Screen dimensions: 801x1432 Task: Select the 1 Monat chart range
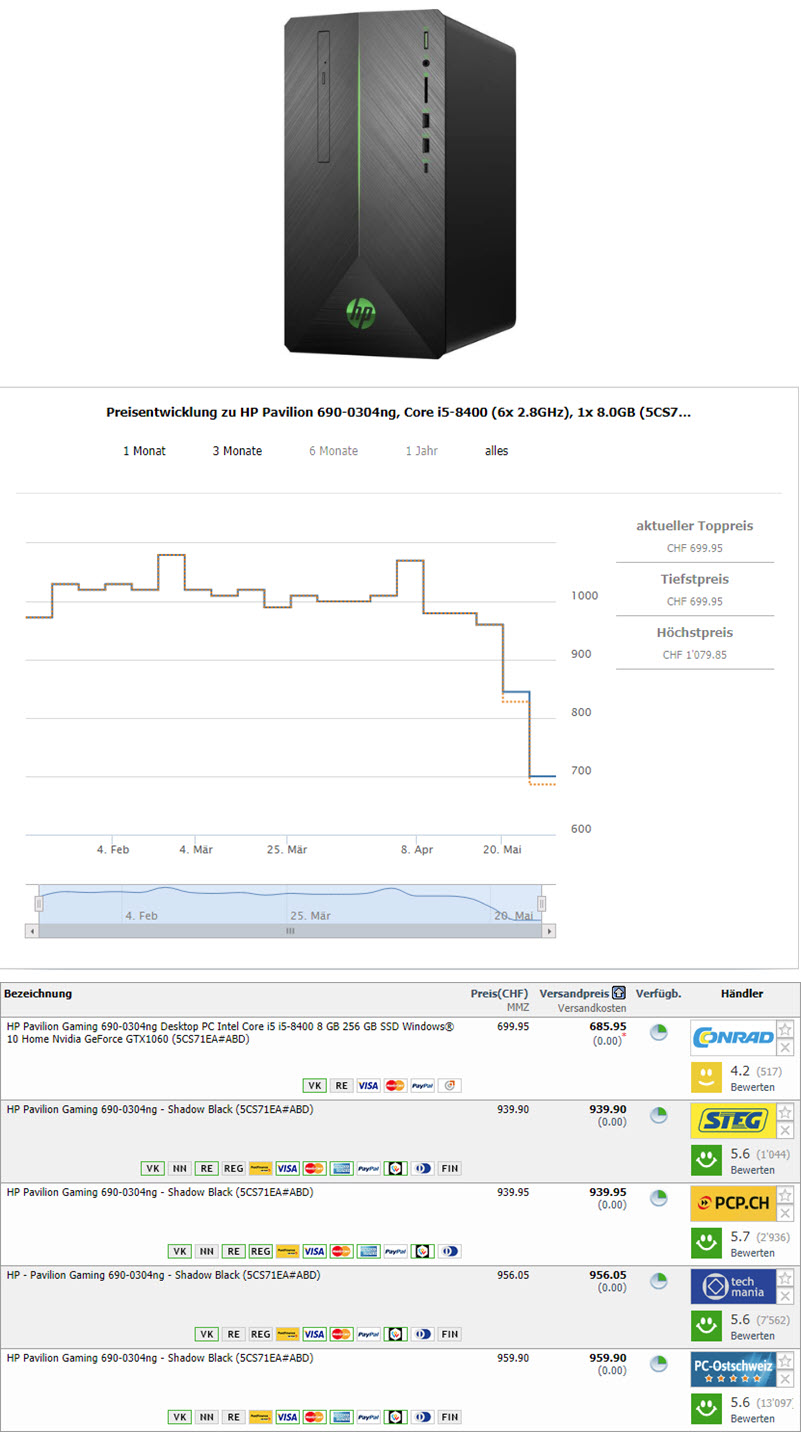pyautogui.click(x=144, y=451)
